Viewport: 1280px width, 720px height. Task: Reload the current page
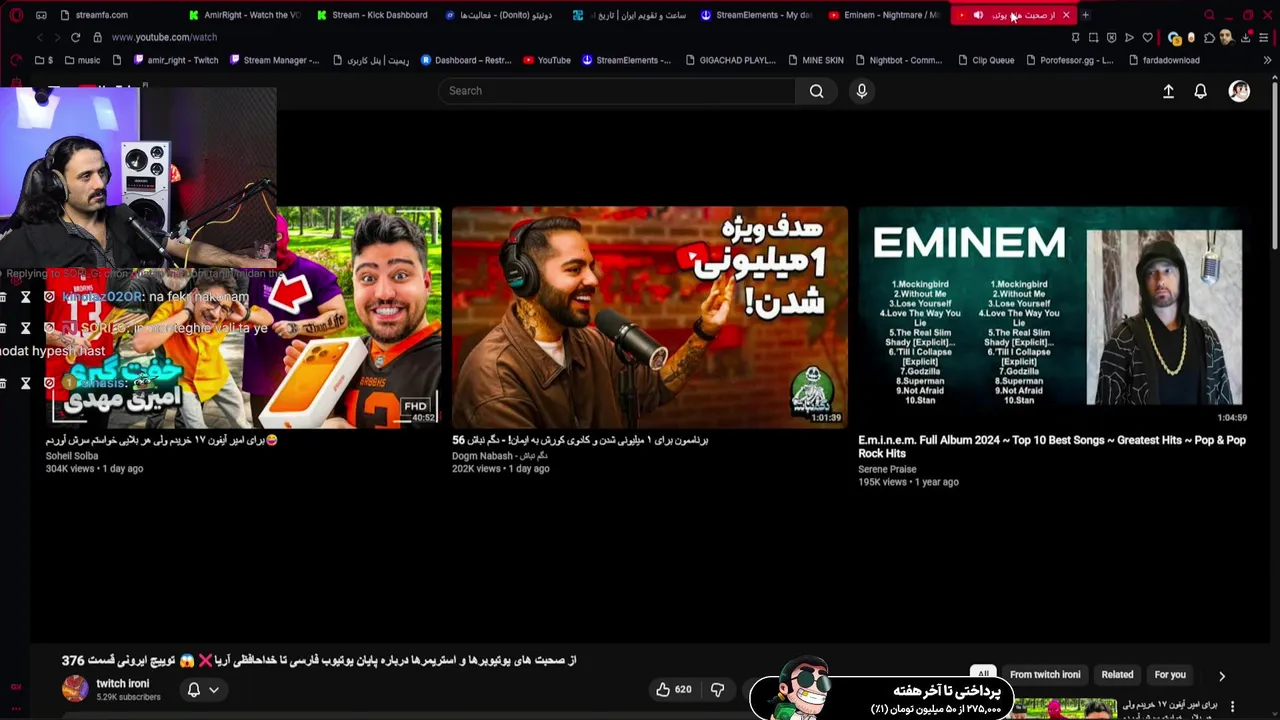(x=75, y=37)
